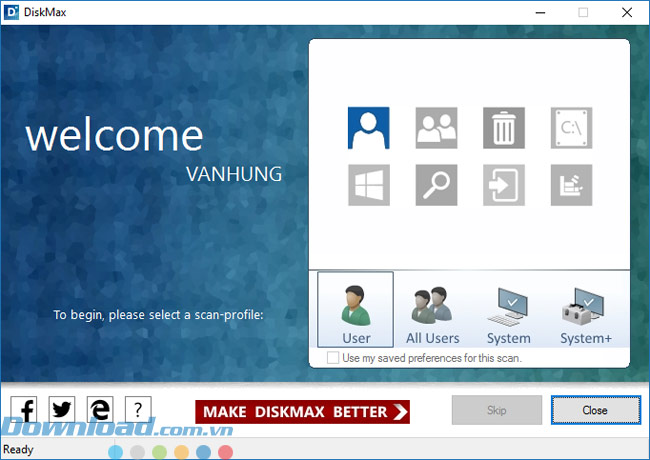Click the arrow-into-page import tile
Screen dimensions: 650x460
tap(504, 185)
